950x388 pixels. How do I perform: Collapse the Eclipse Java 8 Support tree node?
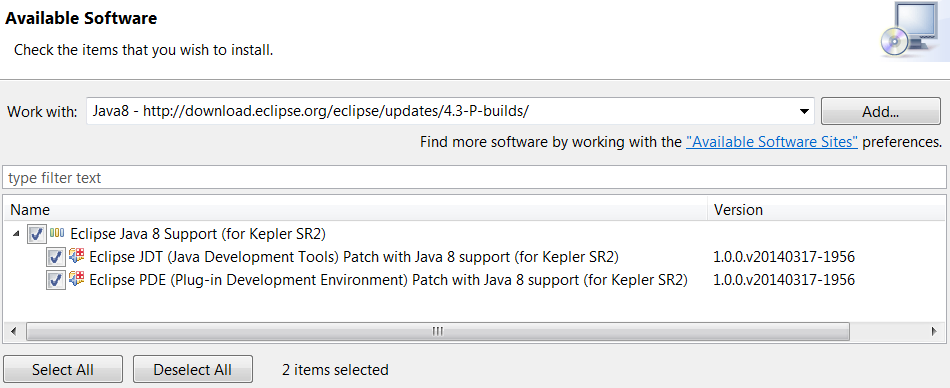coord(16,234)
